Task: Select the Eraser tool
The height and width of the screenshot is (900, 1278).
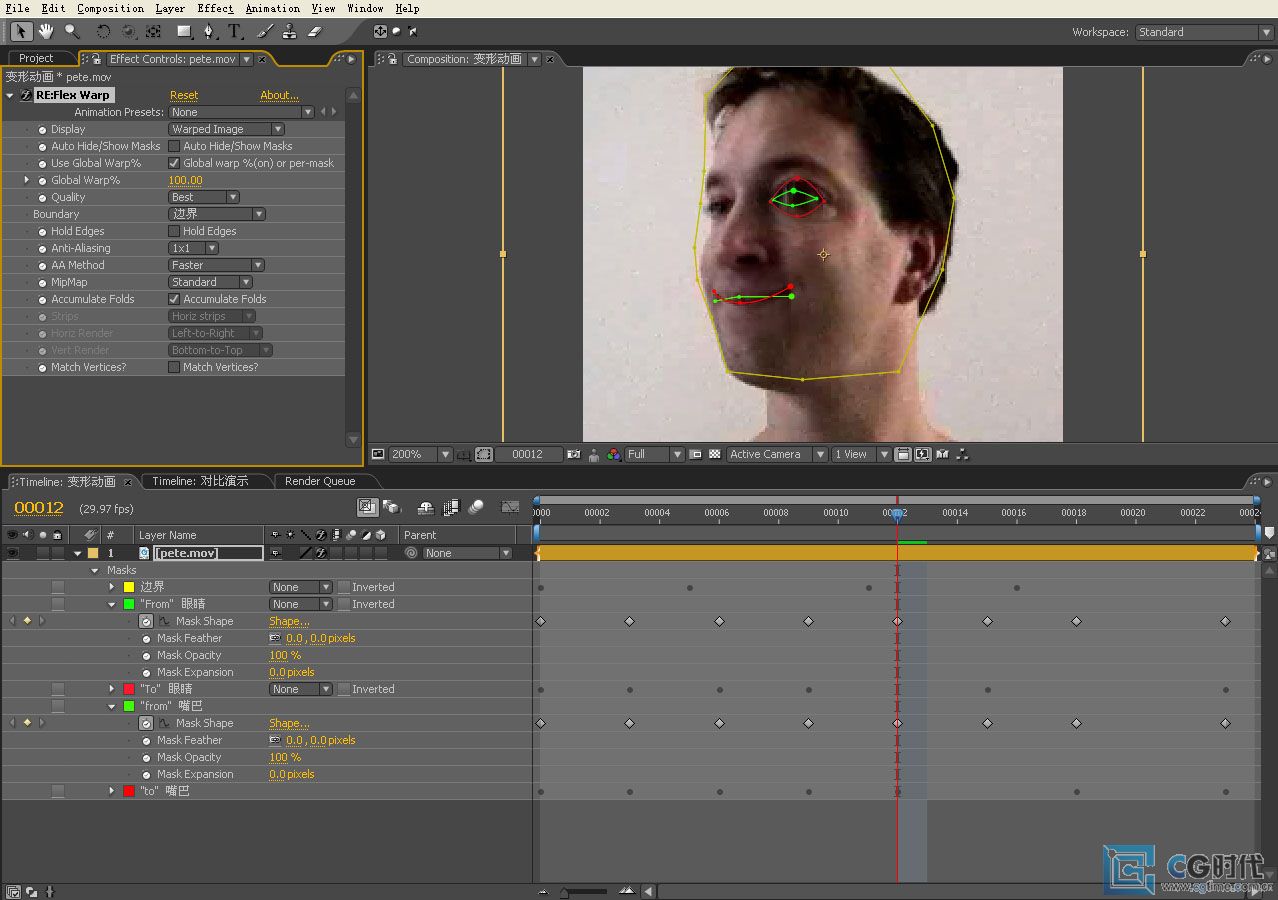Action: click(314, 32)
